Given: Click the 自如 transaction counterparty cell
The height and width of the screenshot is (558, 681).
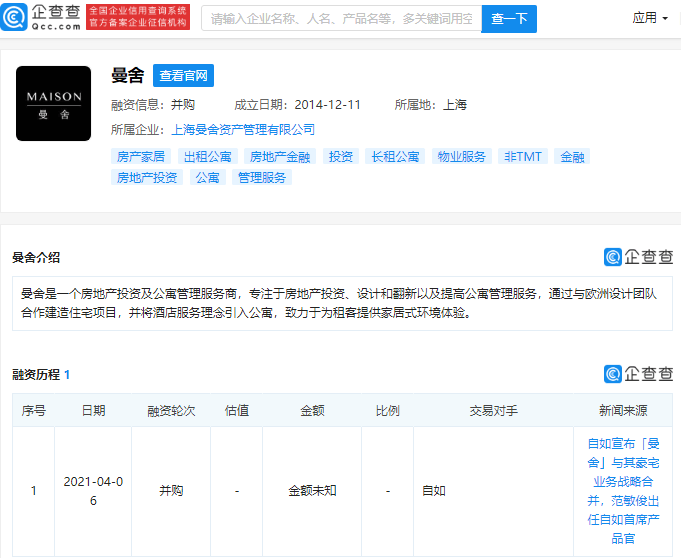Looking at the screenshot, I should pyautogui.click(x=434, y=491).
